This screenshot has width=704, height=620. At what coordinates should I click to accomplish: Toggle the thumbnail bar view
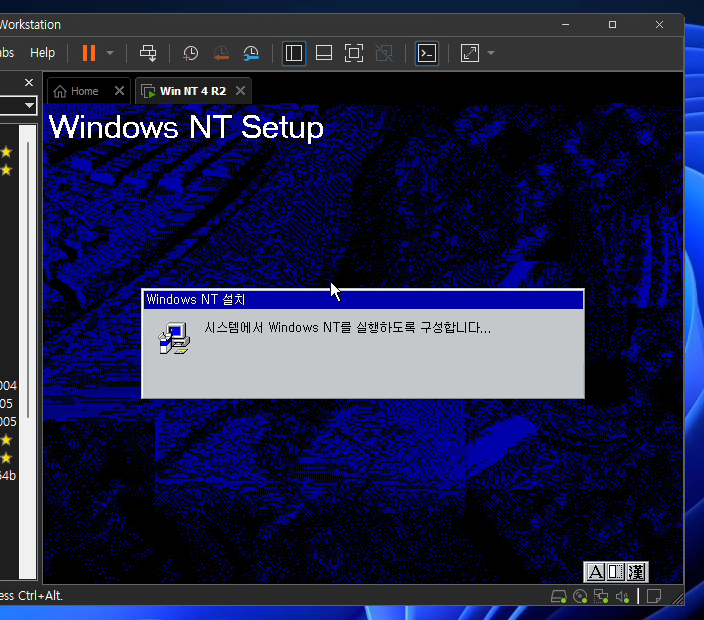click(x=324, y=53)
